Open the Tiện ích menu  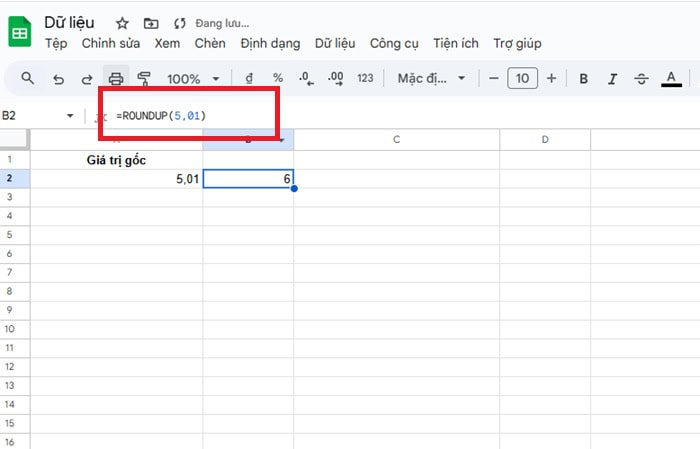(x=456, y=44)
